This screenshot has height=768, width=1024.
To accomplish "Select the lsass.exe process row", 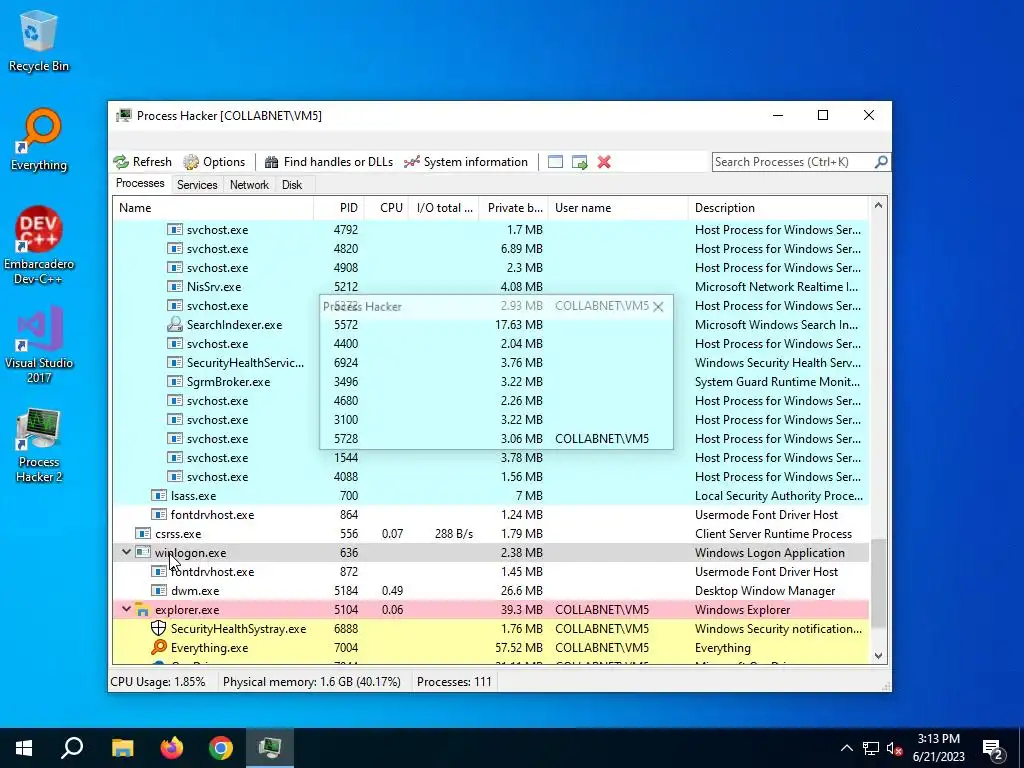I will (490, 496).
